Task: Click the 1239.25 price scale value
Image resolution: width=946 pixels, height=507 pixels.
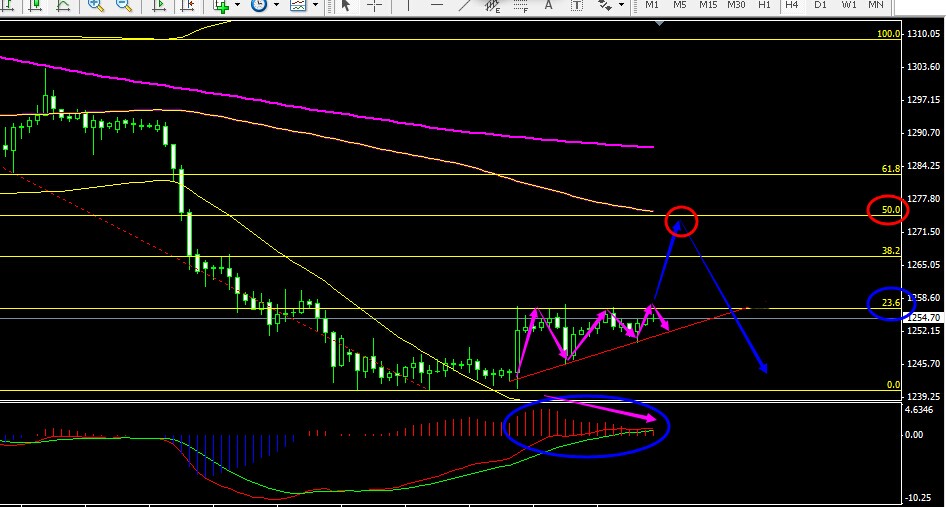Action: click(924, 397)
